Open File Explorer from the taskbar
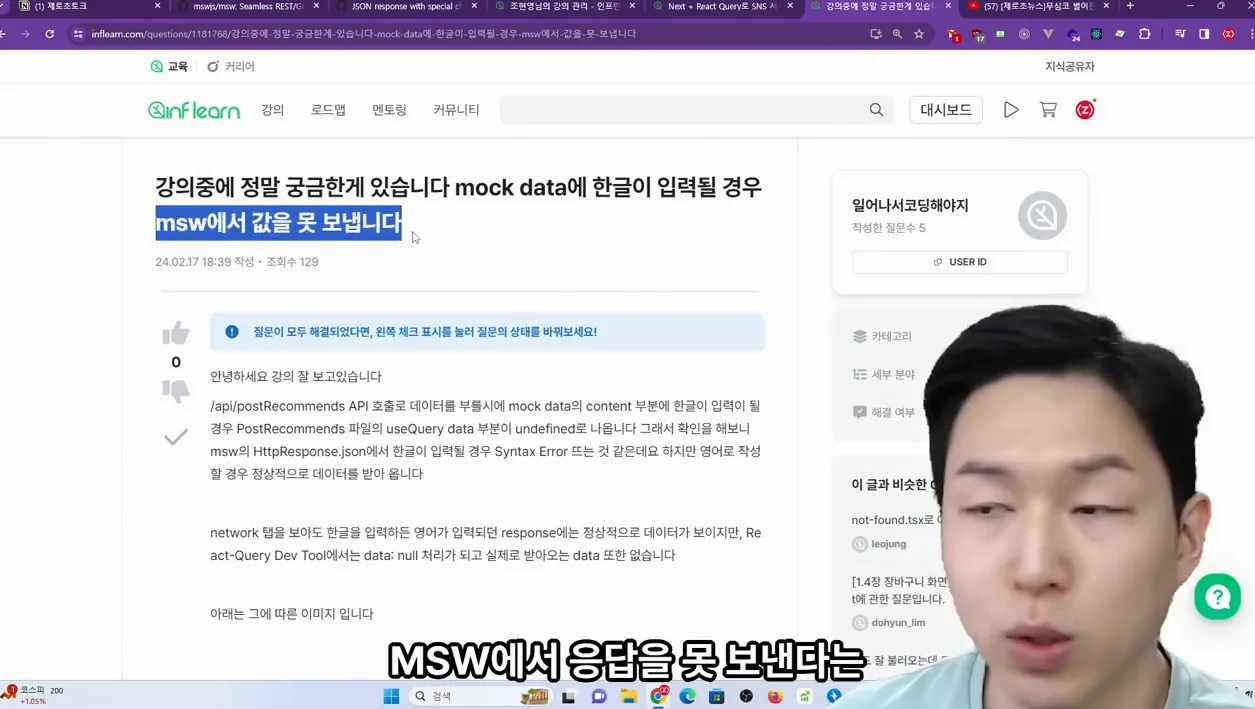 coord(629,696)
